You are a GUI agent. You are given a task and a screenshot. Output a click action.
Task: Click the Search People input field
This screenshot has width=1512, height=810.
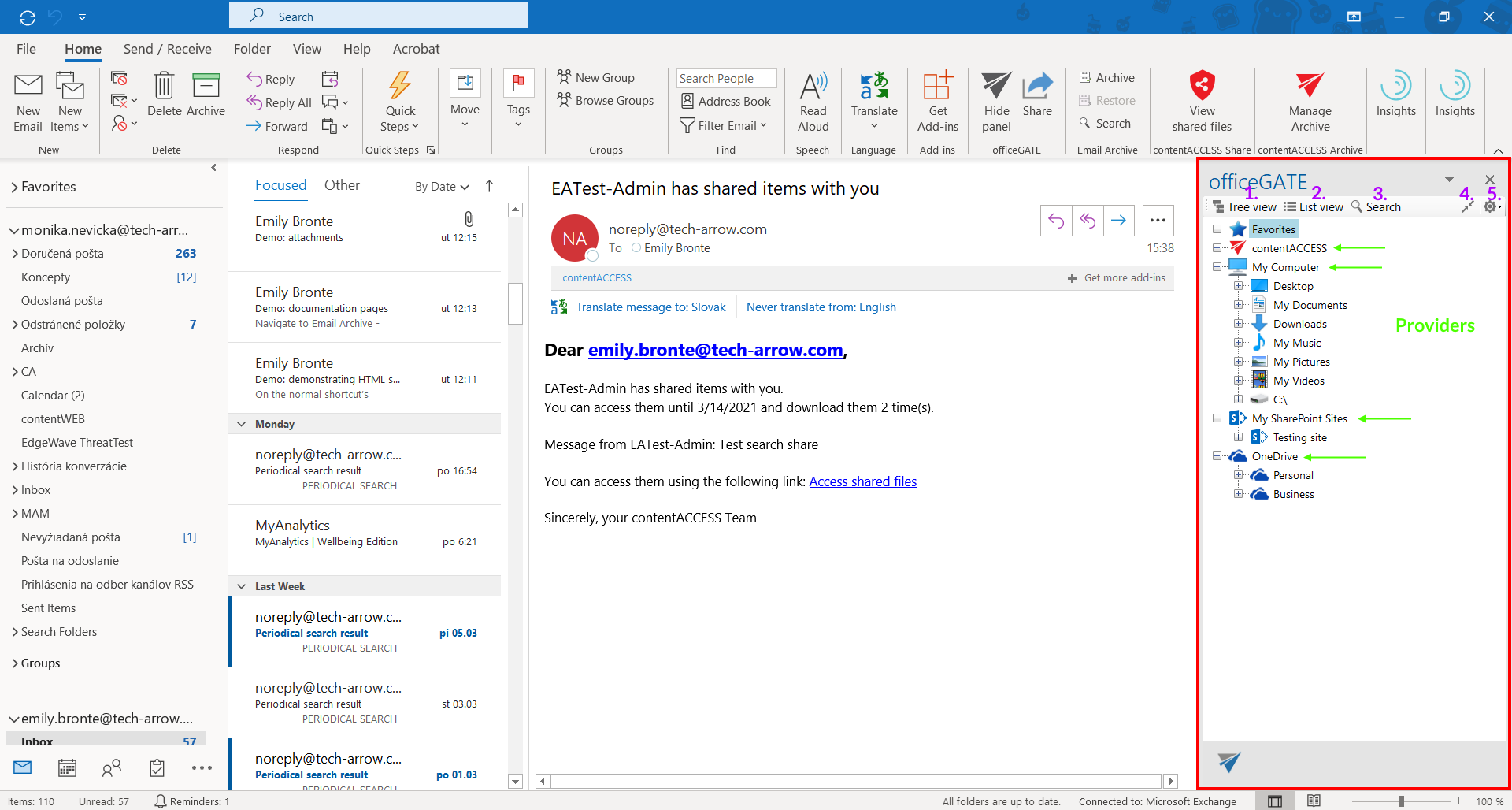click(725, 78)
